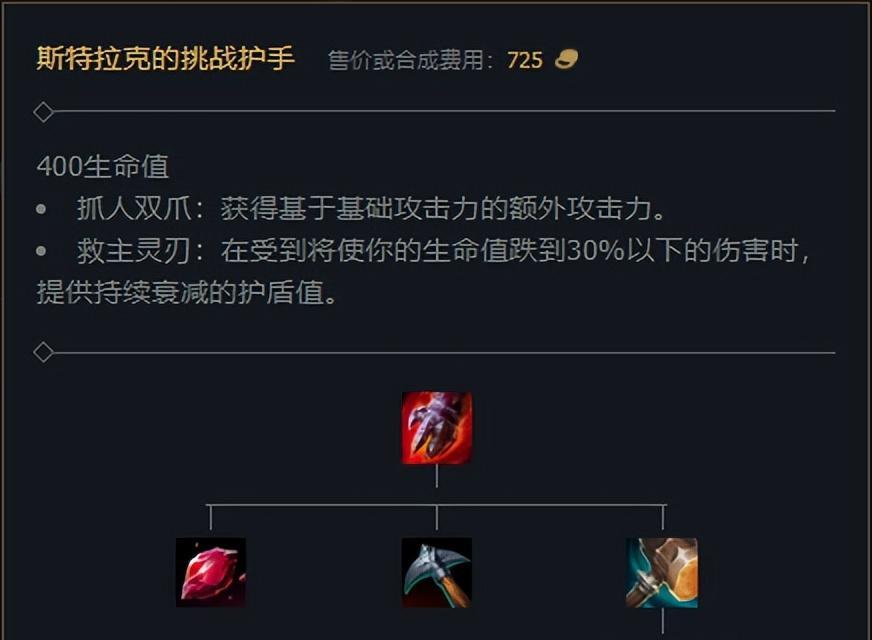The width and height of the screenshot is (872, 640).
Task: Select the Ruby Crystal component icon
Action: tap(211, 572)
